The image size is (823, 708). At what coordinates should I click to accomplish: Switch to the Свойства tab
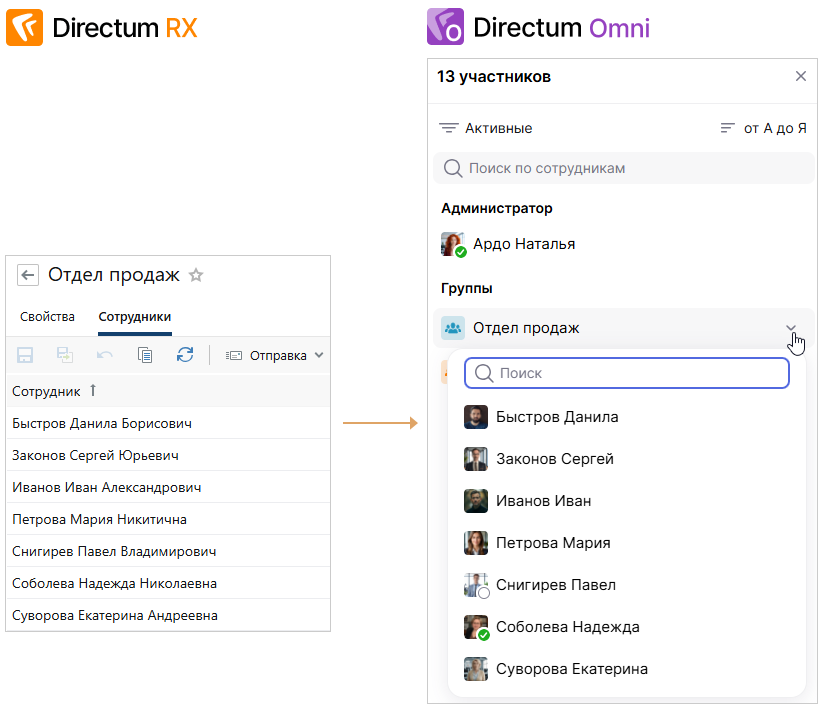47,317
